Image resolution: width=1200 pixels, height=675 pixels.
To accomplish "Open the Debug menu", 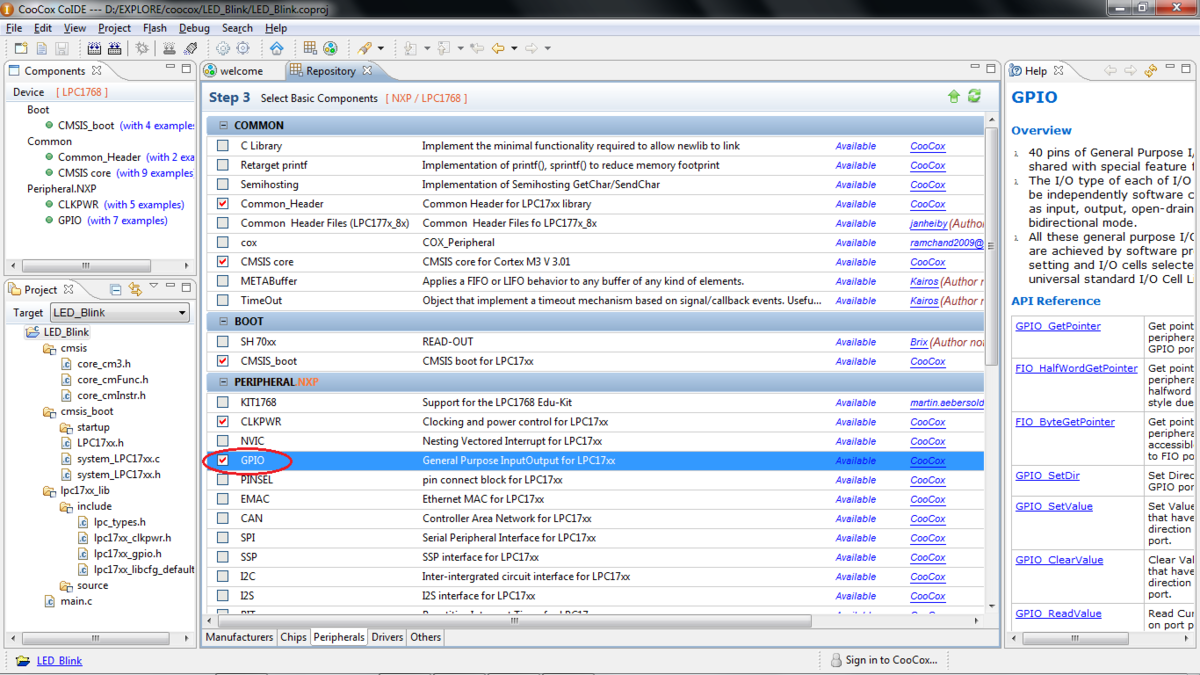I will coord(194,28).
